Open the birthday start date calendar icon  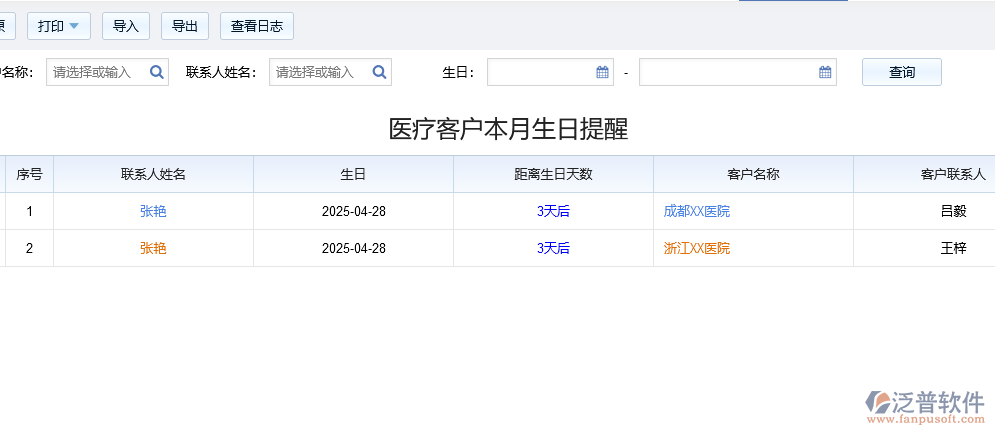(x=602, y=72)
